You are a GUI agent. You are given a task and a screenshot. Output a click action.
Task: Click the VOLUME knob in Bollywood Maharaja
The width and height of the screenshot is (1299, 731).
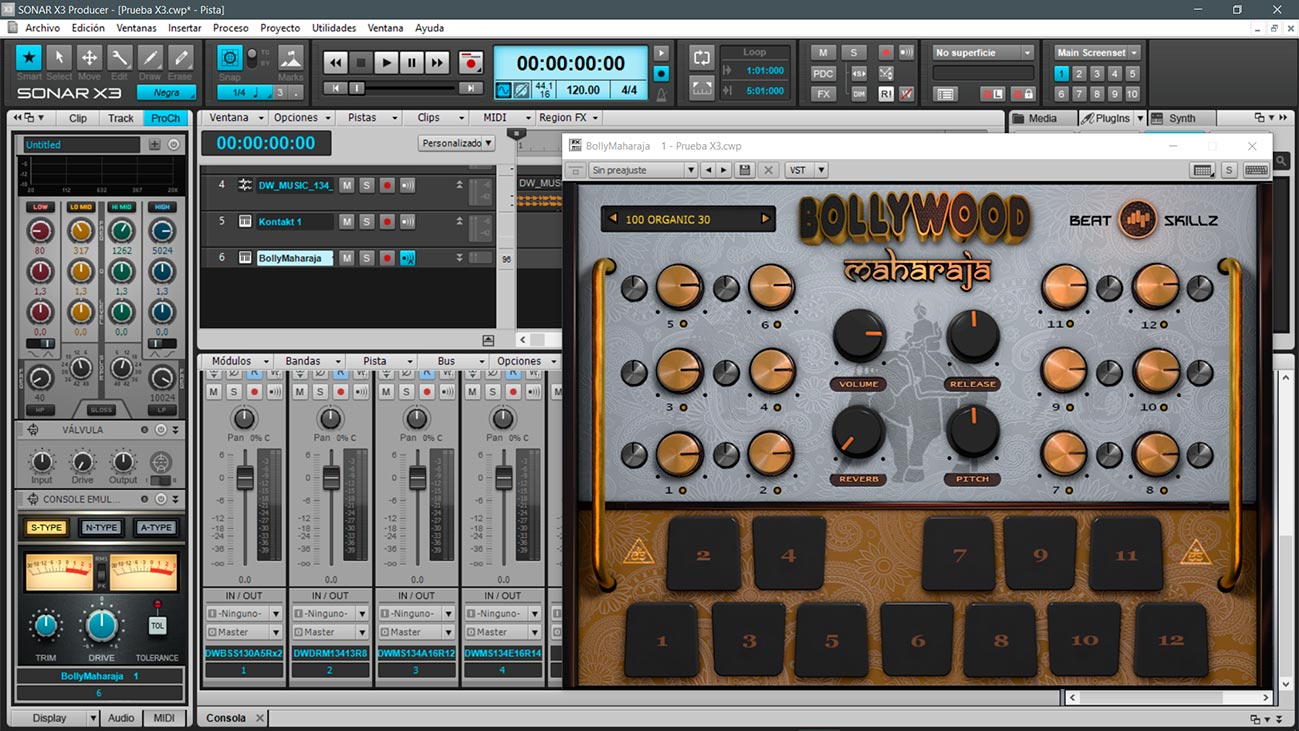(x=859, y=335)
